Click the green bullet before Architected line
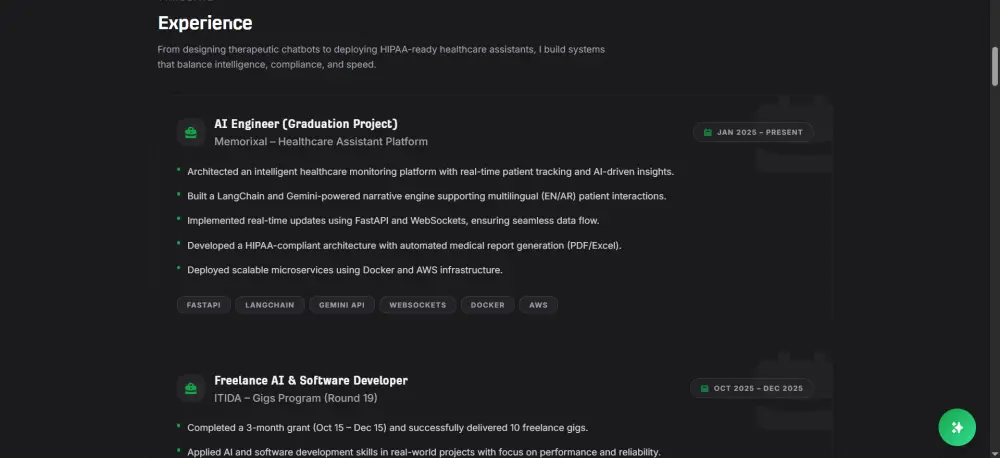 (x=179, y=169)
